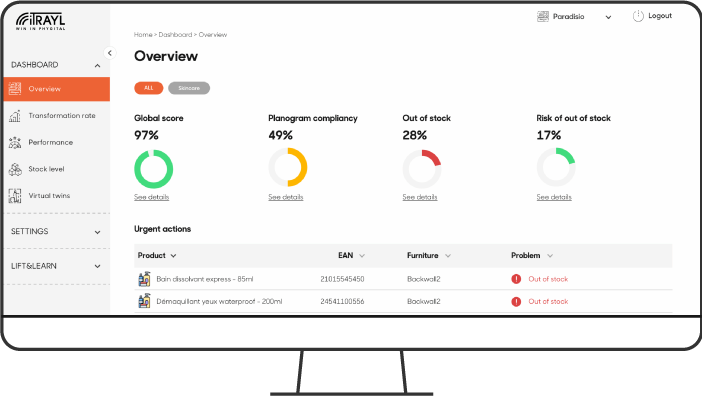Sort by the Furniture column chevron
The width and height of the screenshot is (702, 396).
(448, 255)
